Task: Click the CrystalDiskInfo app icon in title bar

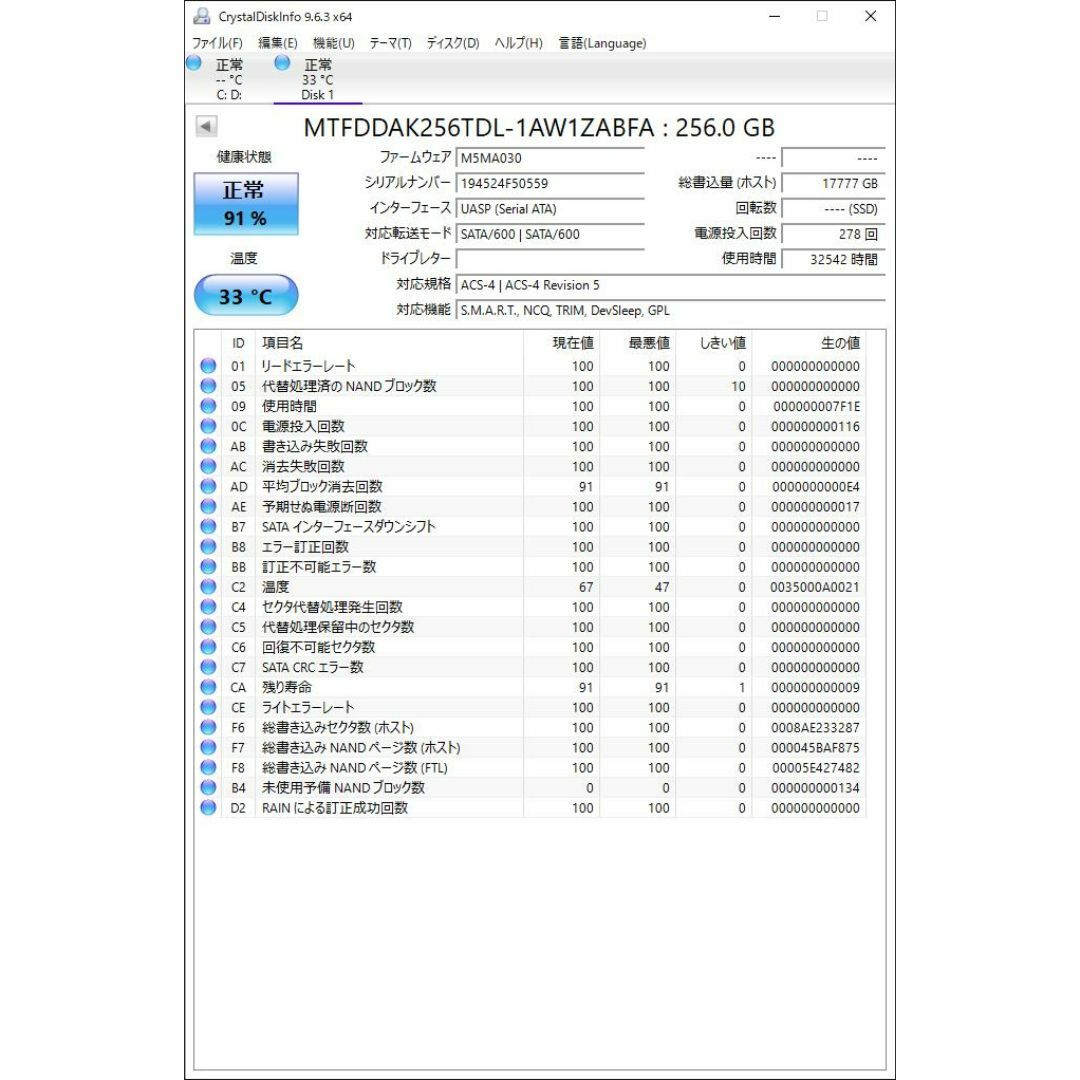Action: pos(201,16)
